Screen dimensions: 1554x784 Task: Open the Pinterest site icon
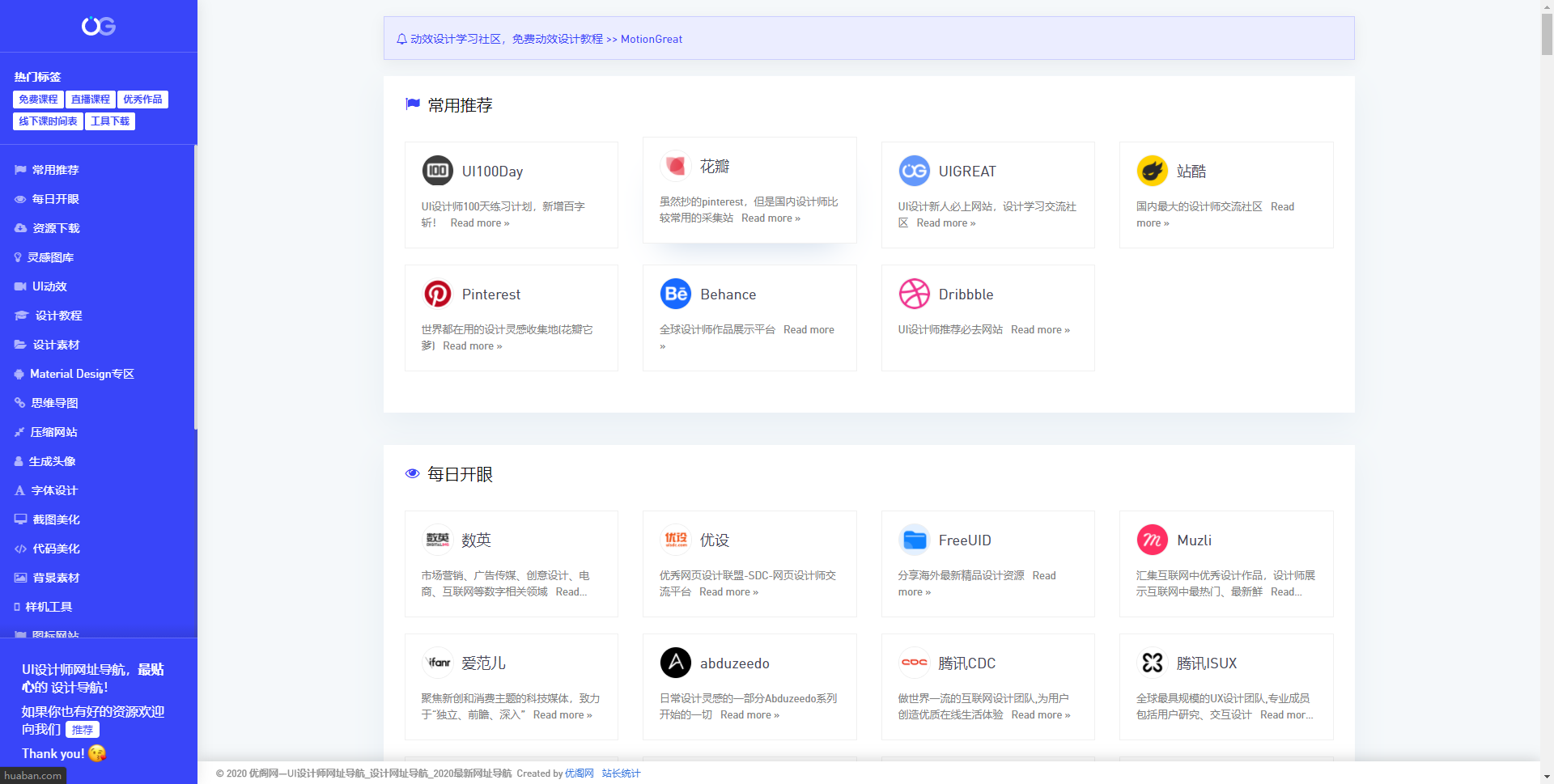point(438,294)
